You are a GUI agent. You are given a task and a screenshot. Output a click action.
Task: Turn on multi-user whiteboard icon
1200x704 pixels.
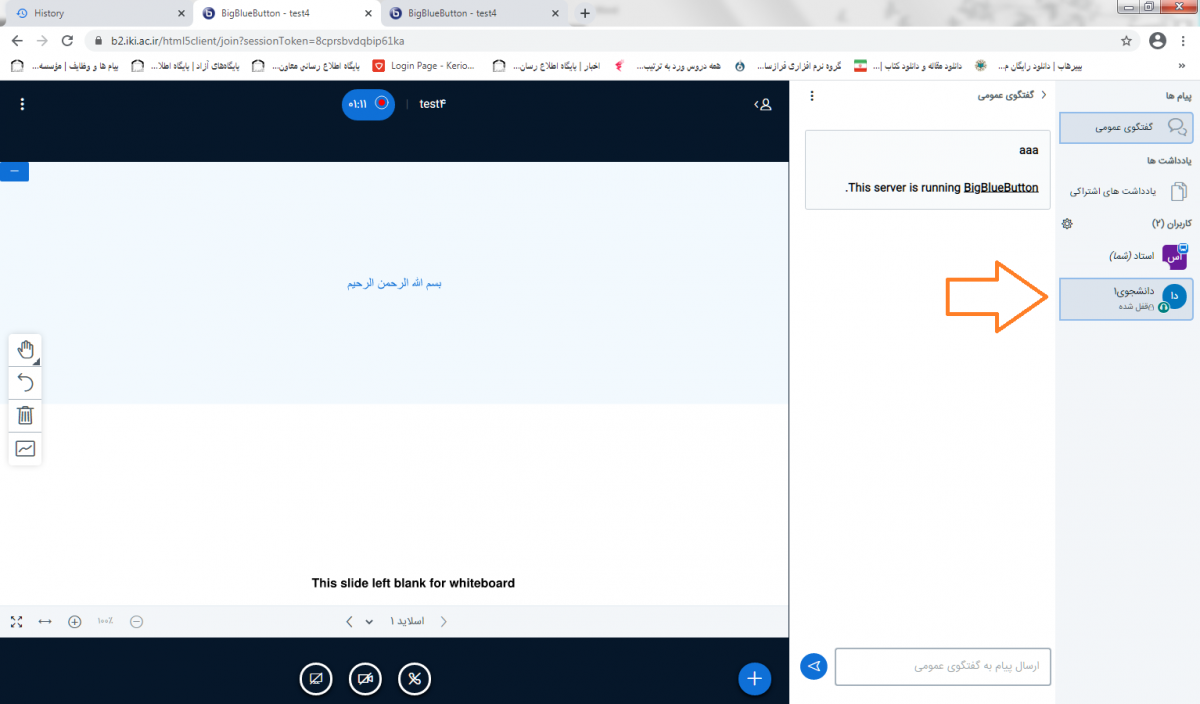[25, 449]
